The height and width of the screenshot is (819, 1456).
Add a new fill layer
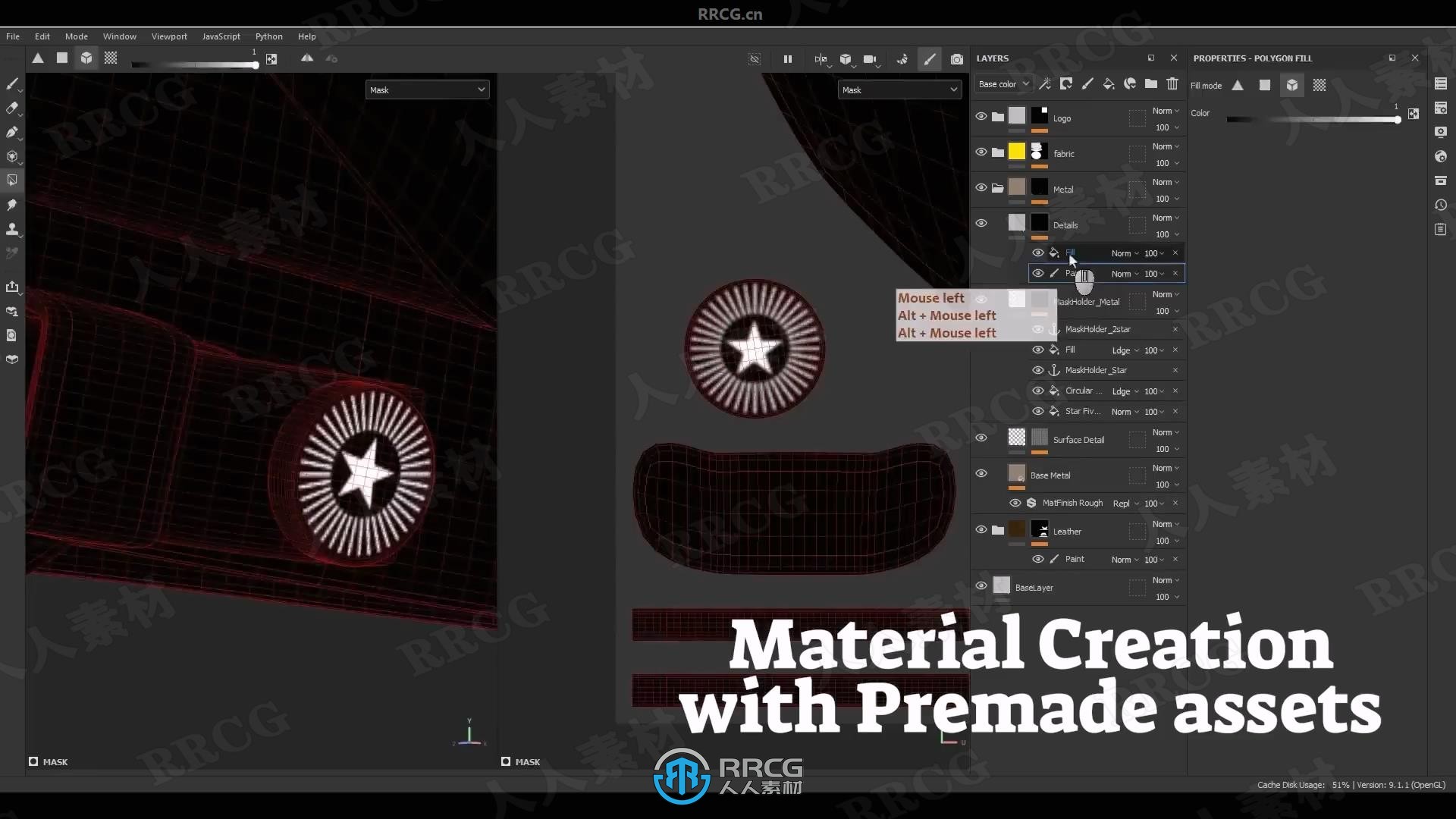pos(1109,84)
